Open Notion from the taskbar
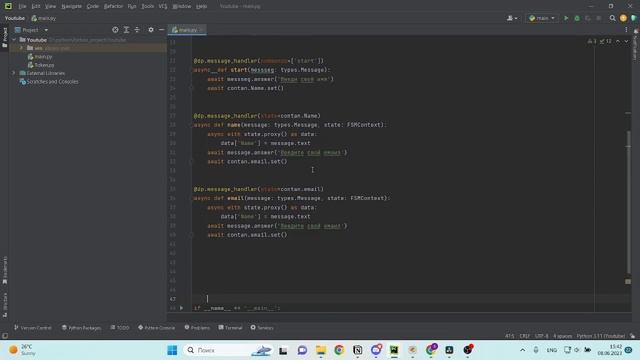The image size is (640, 360). pos(358,350)
